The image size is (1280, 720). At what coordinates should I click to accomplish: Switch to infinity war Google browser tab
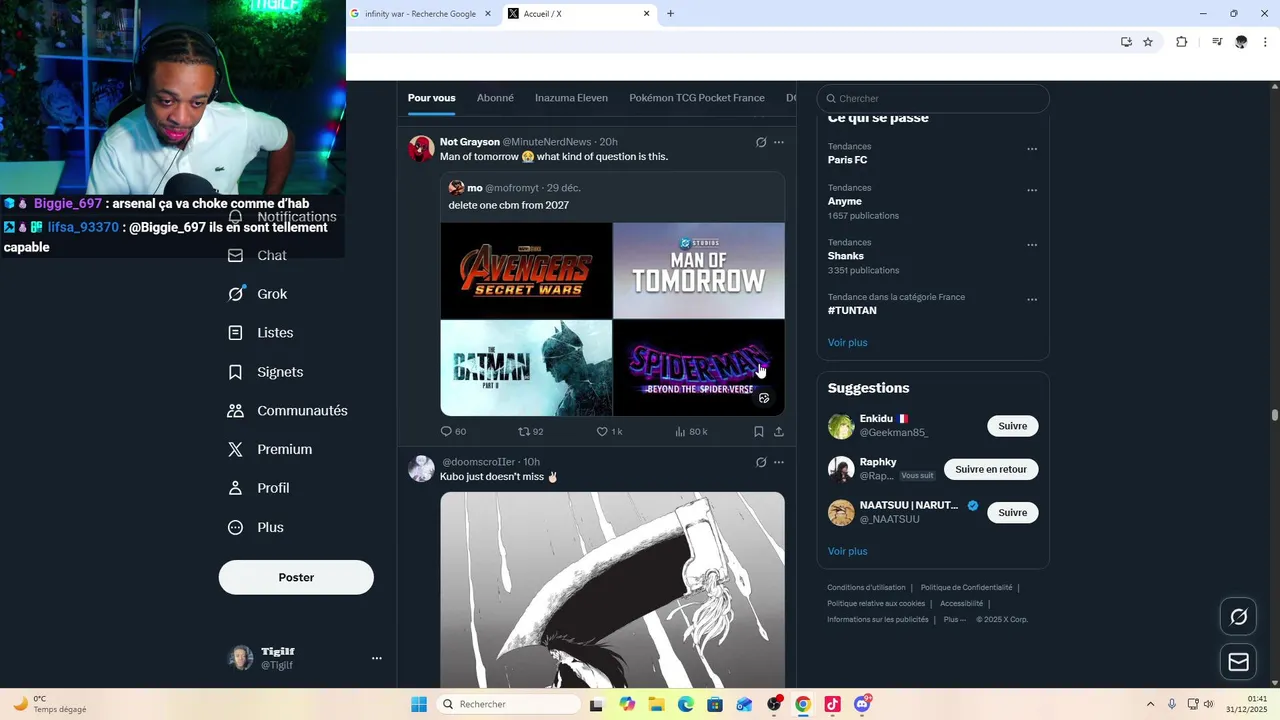[x=420, y=14]
